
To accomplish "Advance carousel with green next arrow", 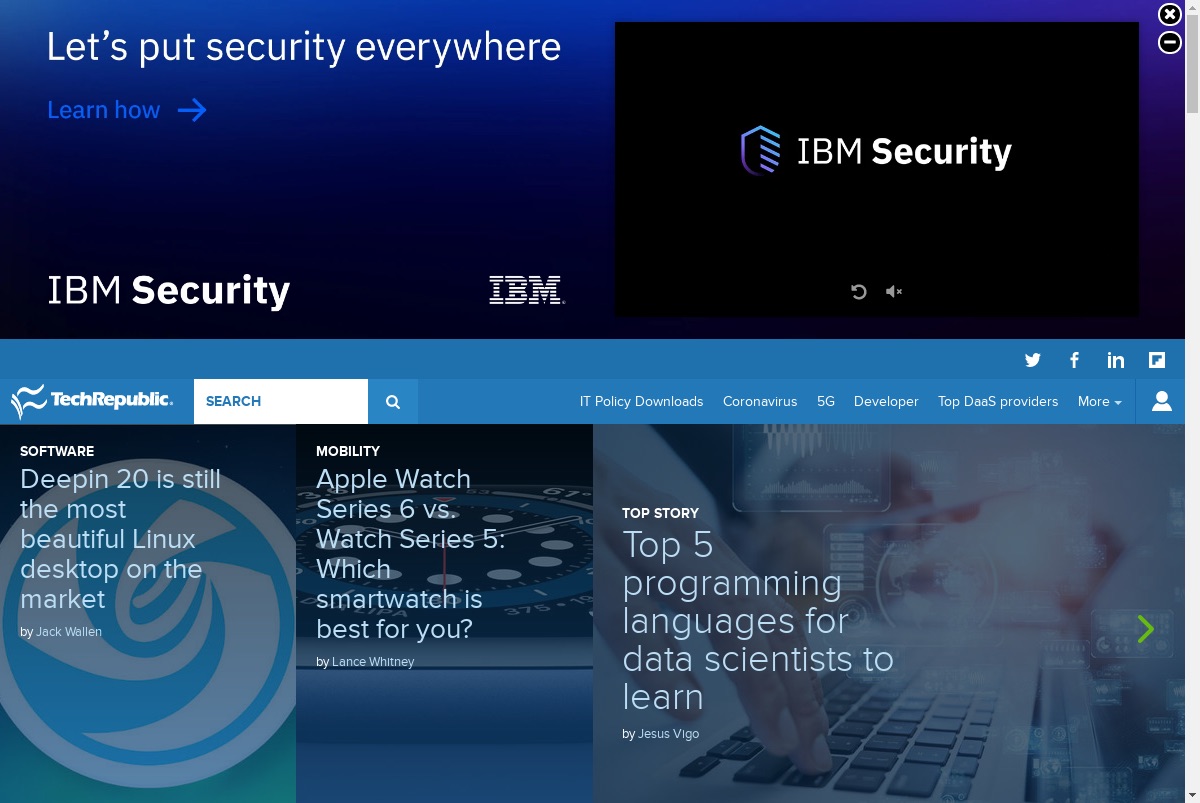I will (x=1146, y=628).
